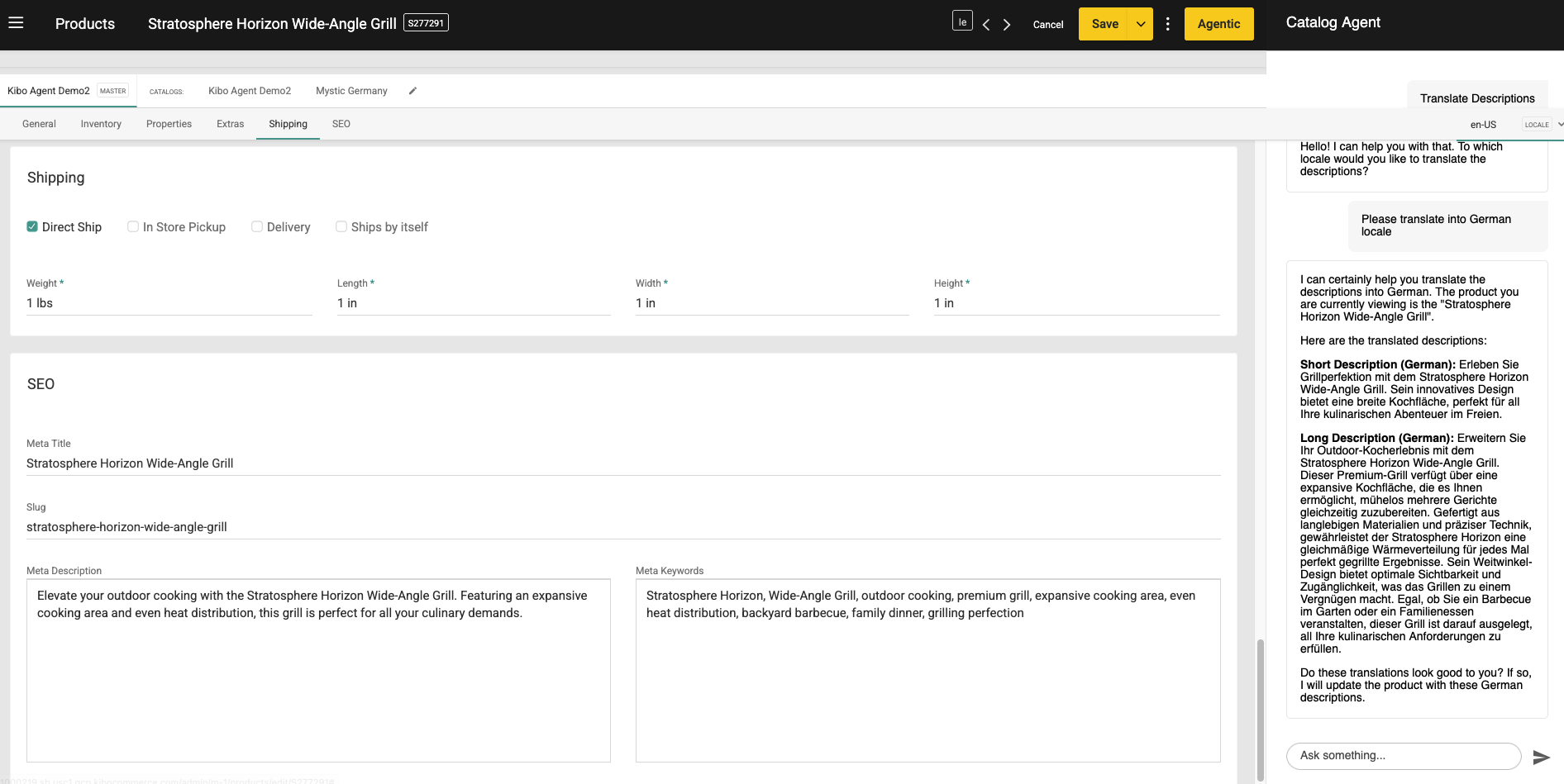This screenshot has width=1564, height=784.
Task: Navigate to next product using right arrow
Action: pos(1007,24)
